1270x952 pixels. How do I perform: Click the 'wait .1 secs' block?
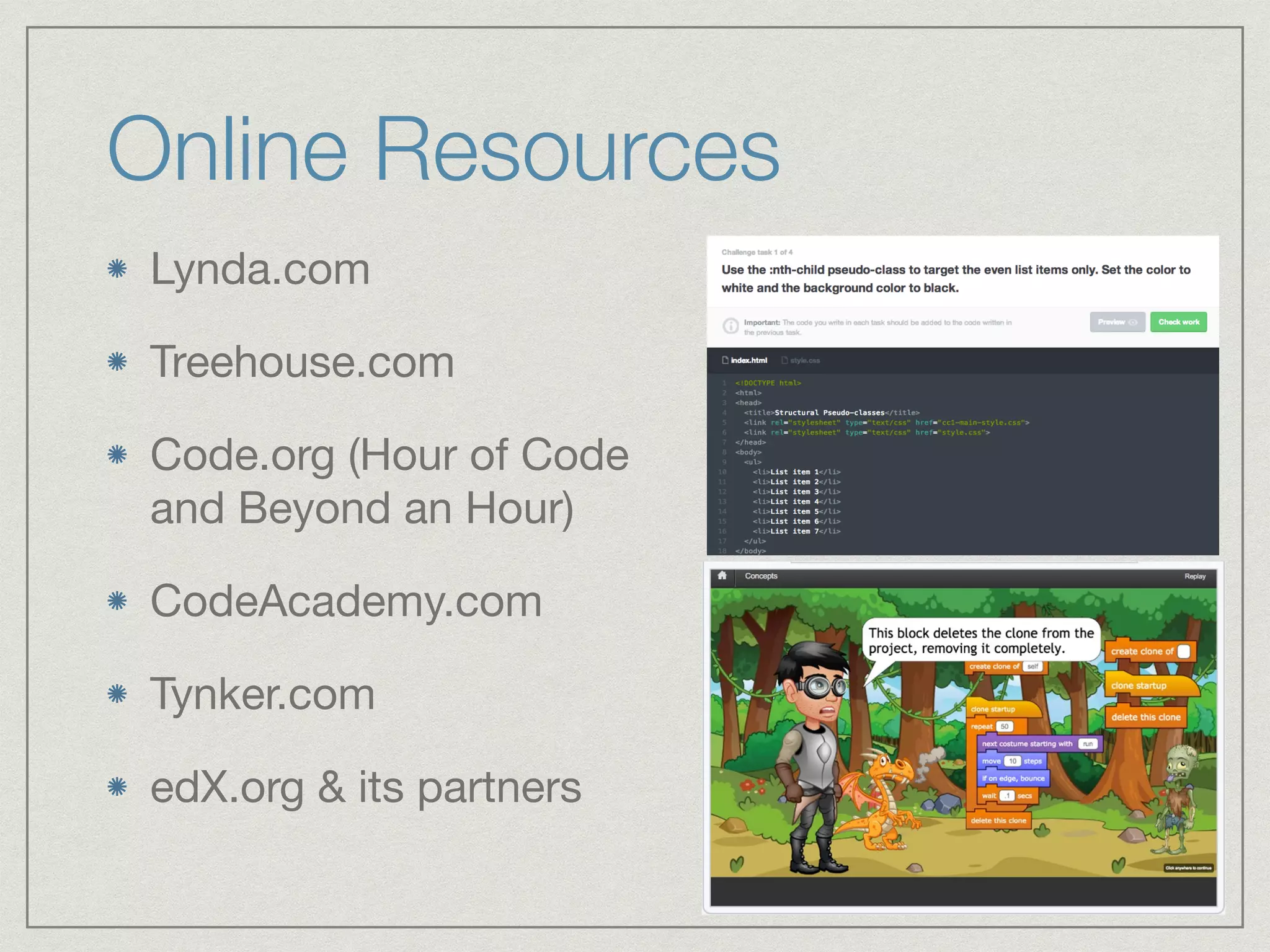click(x=1006, y=796)
